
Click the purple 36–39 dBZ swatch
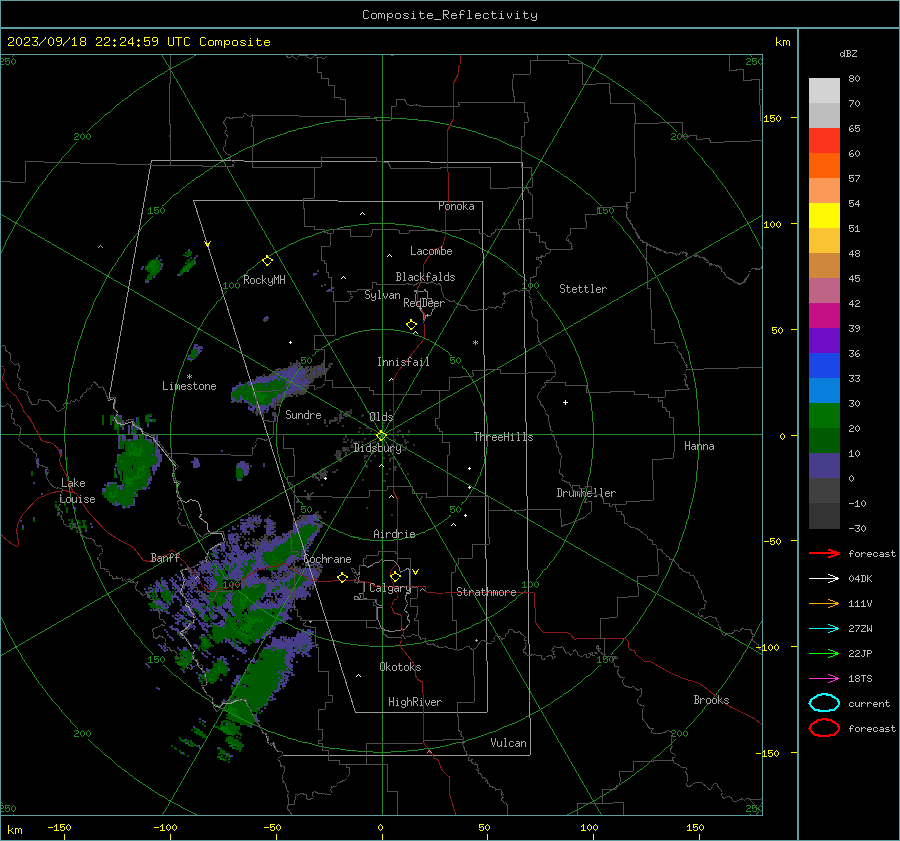pos(824,341)
